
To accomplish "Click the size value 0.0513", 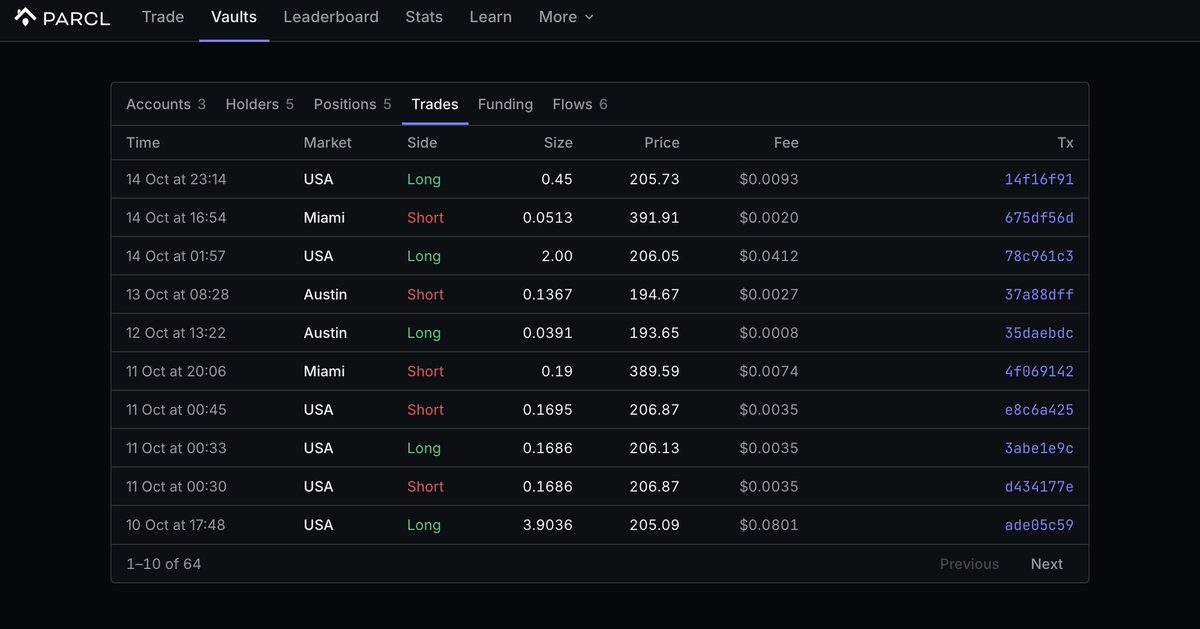I will pyautogui.click(x=548, y=218).
